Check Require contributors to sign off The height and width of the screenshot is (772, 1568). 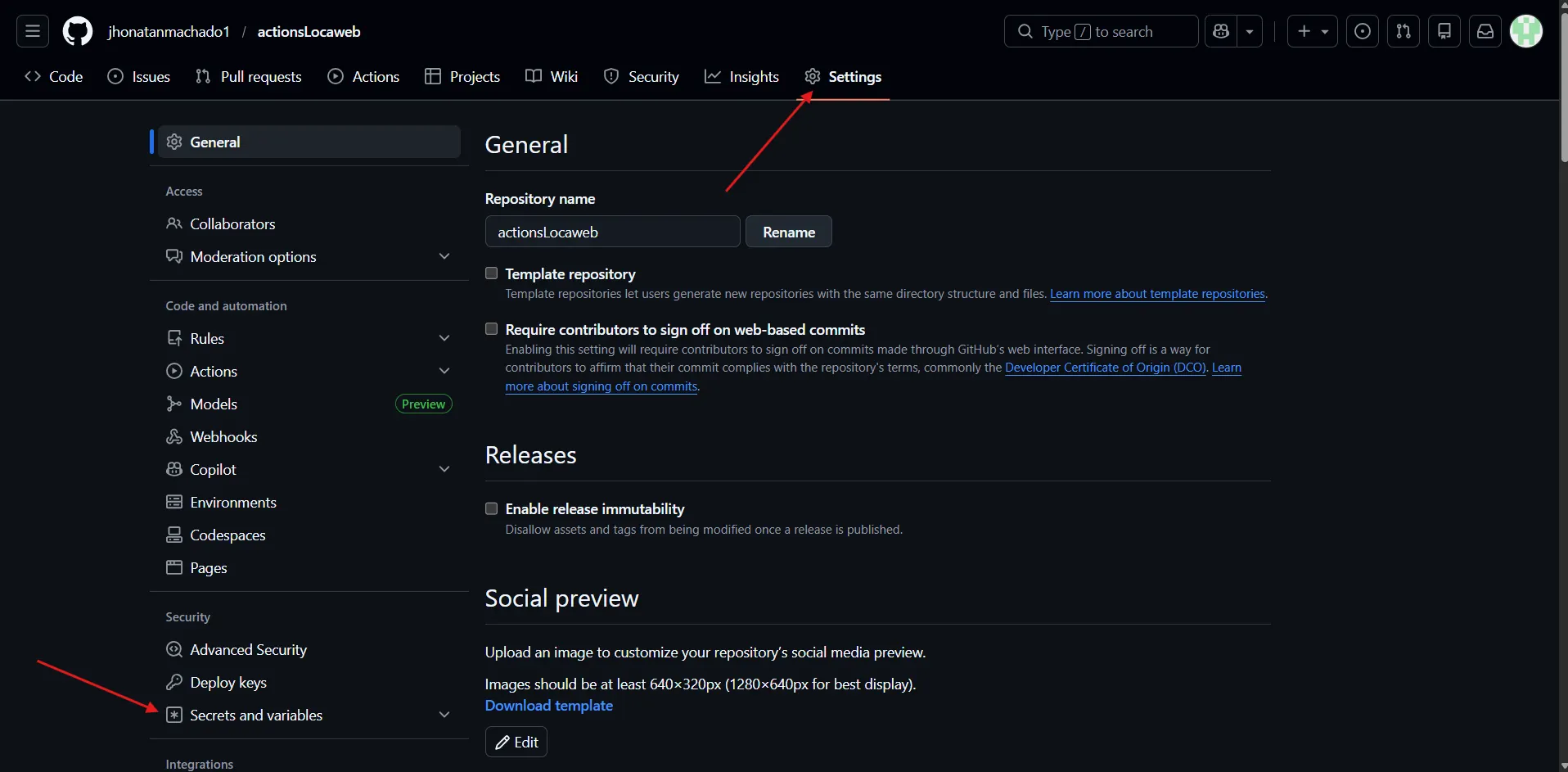pos(492,329)
